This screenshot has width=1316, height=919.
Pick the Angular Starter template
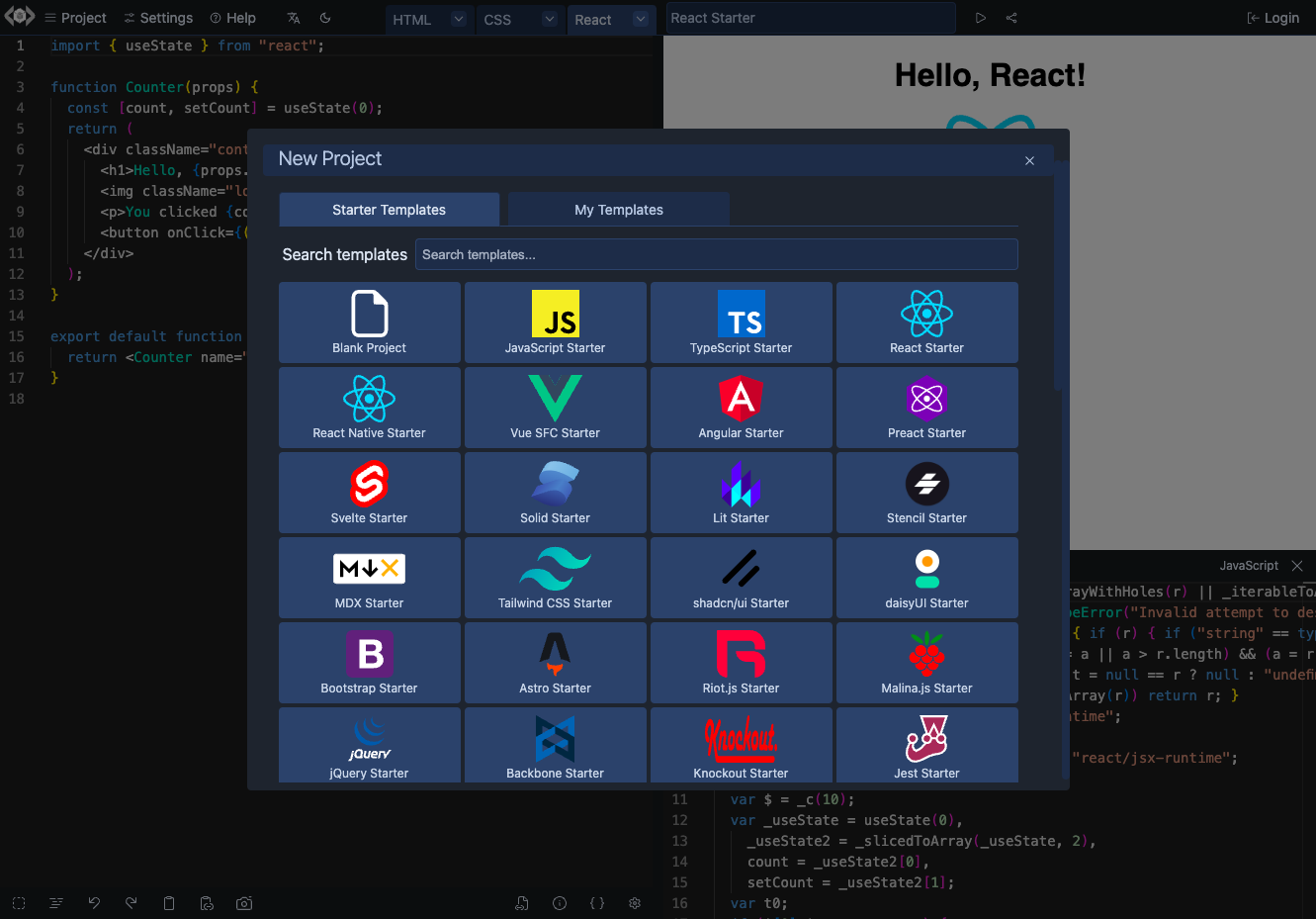(742, 408)
